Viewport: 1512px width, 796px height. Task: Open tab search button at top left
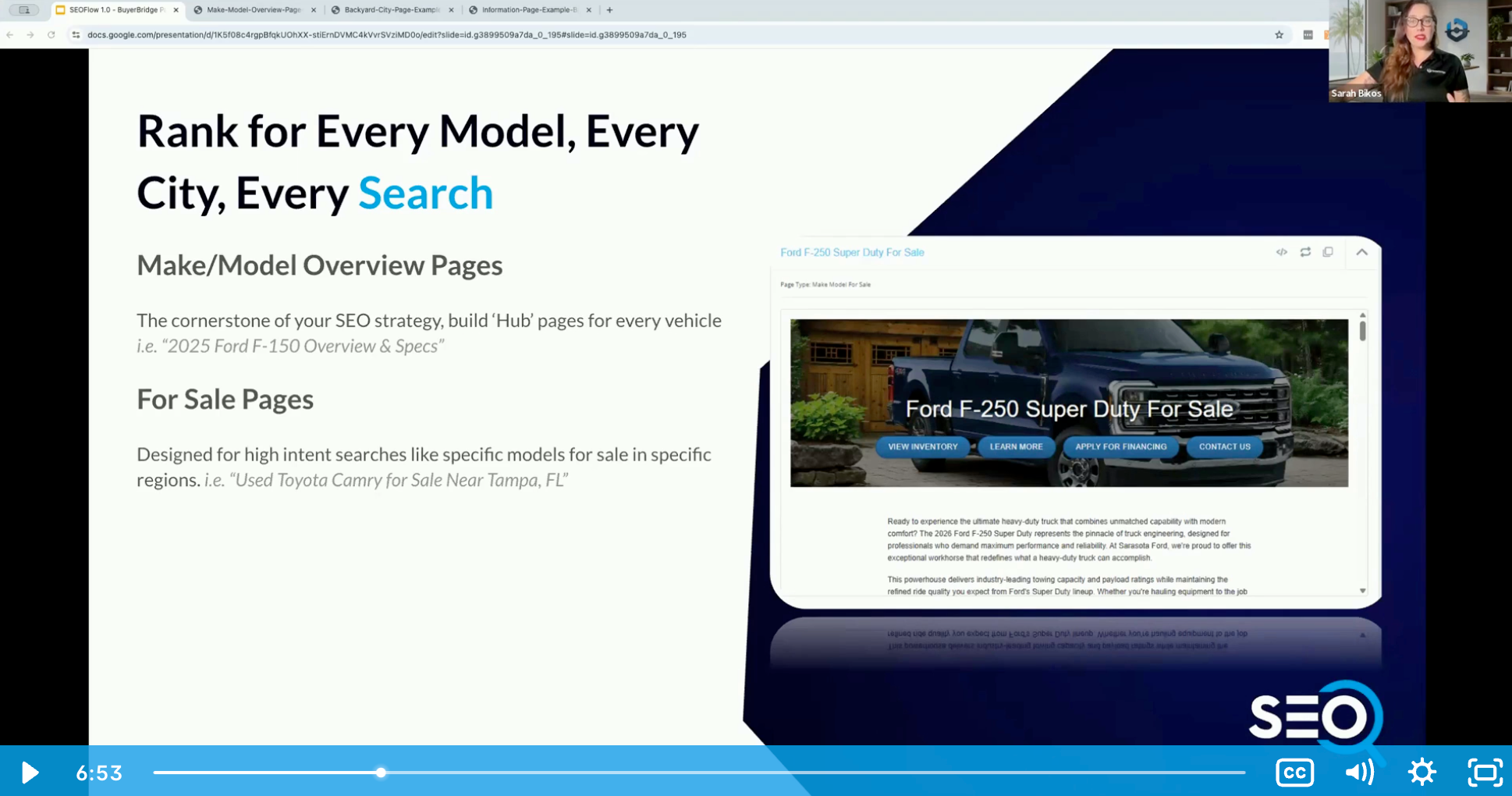coord(24,10)
